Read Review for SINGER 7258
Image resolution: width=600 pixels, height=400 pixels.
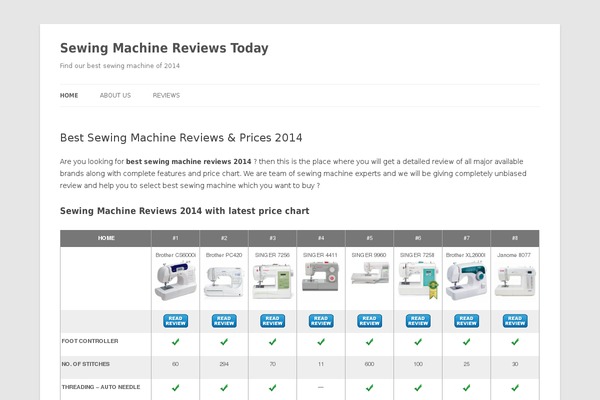point(418,321)
